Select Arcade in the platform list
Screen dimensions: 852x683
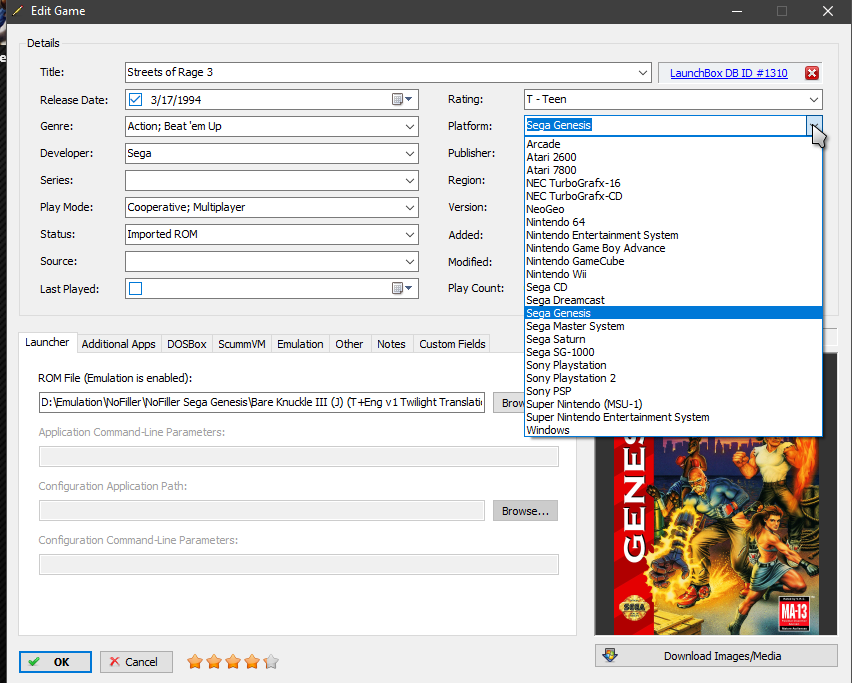click(x=673, y=144)
